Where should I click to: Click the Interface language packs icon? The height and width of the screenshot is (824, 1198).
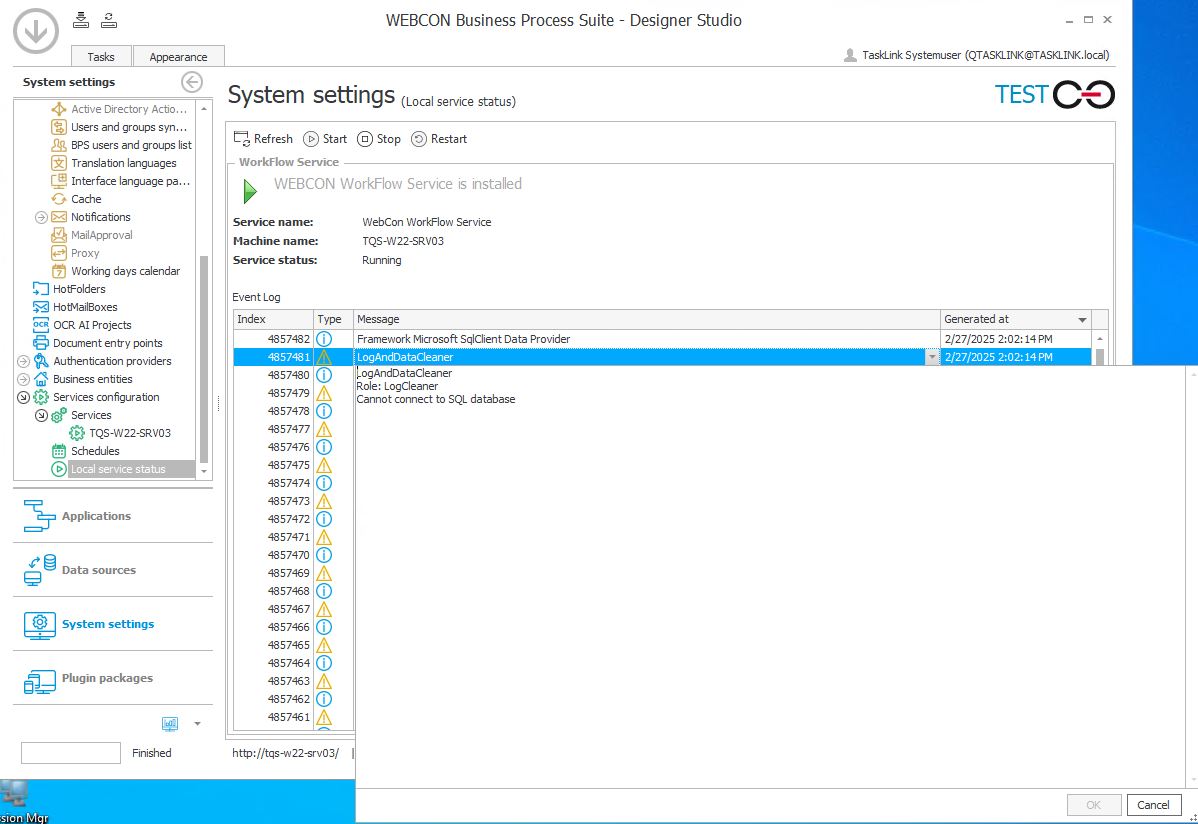click(59, 181)
